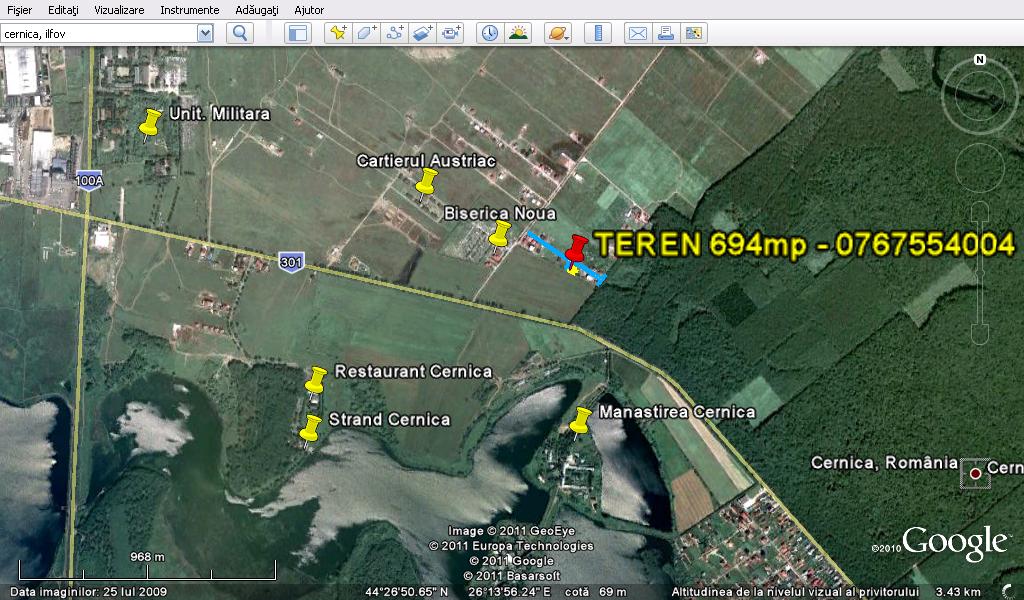Toggle historical imagery clock button
The height and width of the screenshot is (600, 1024).
click(489, 33)
